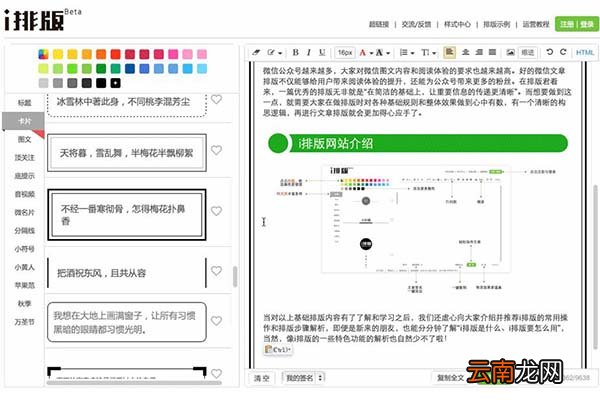Click the T text indent icon
This screenshot has width=600, height=400.
(x=425, y=52)
